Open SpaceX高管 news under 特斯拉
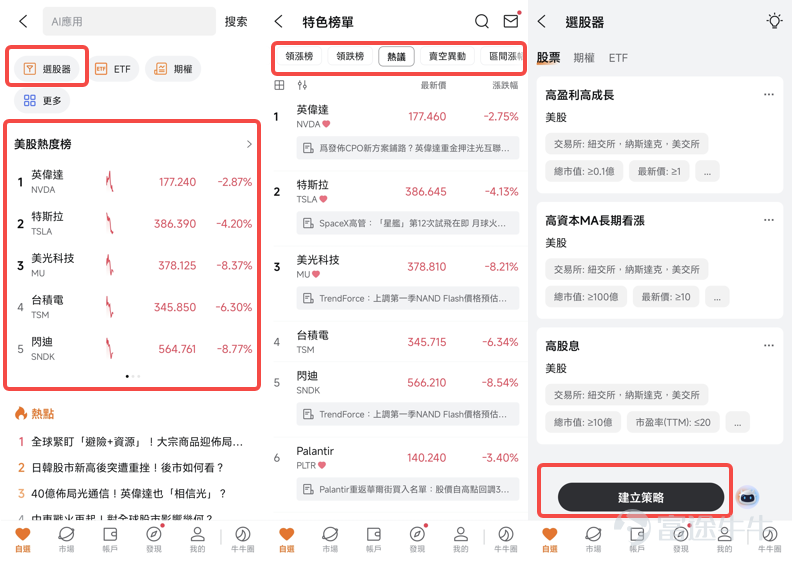Viewport: 794px width, 564px height. 408,223
